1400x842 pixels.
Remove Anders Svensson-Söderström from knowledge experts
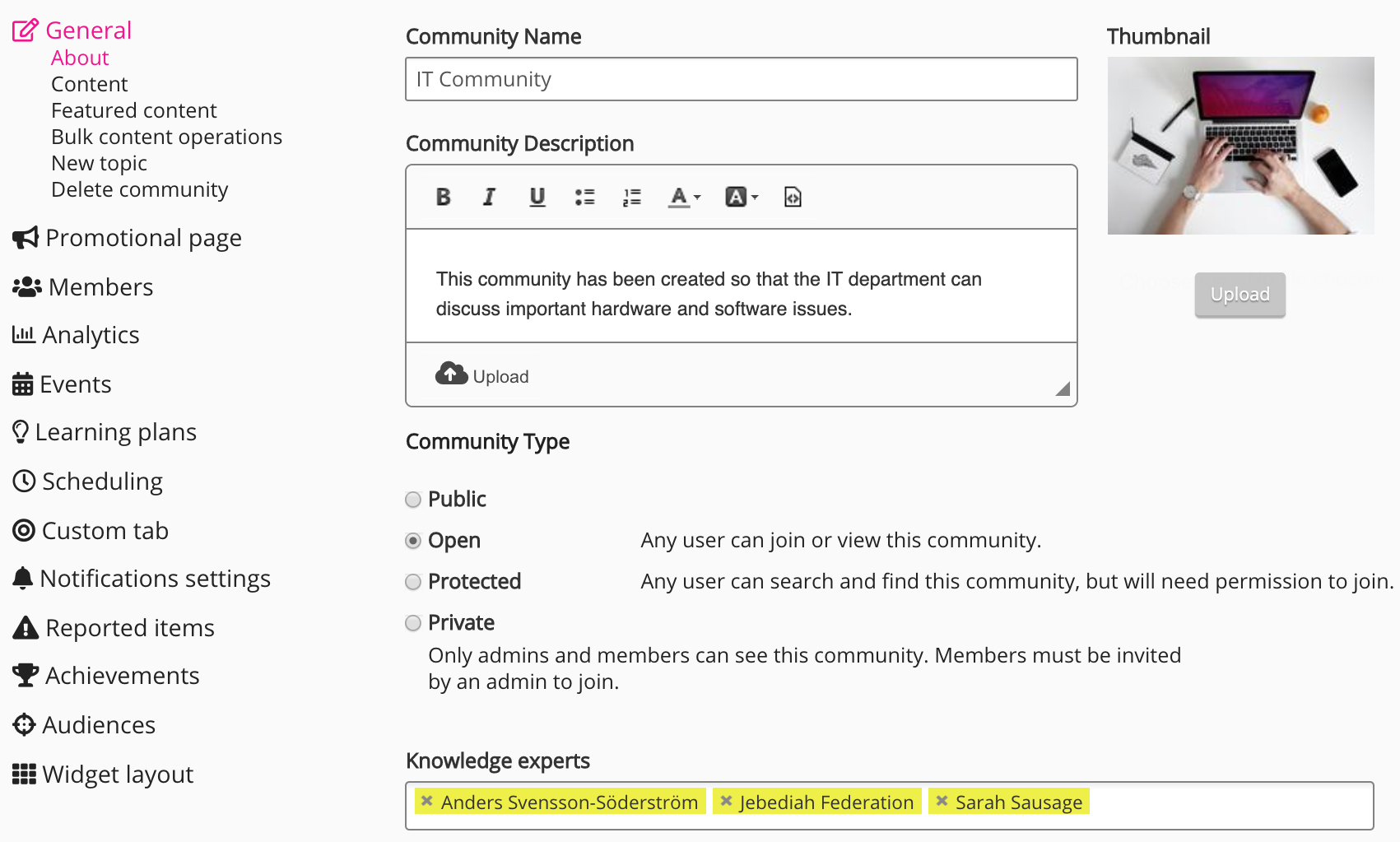click(427, 801)
